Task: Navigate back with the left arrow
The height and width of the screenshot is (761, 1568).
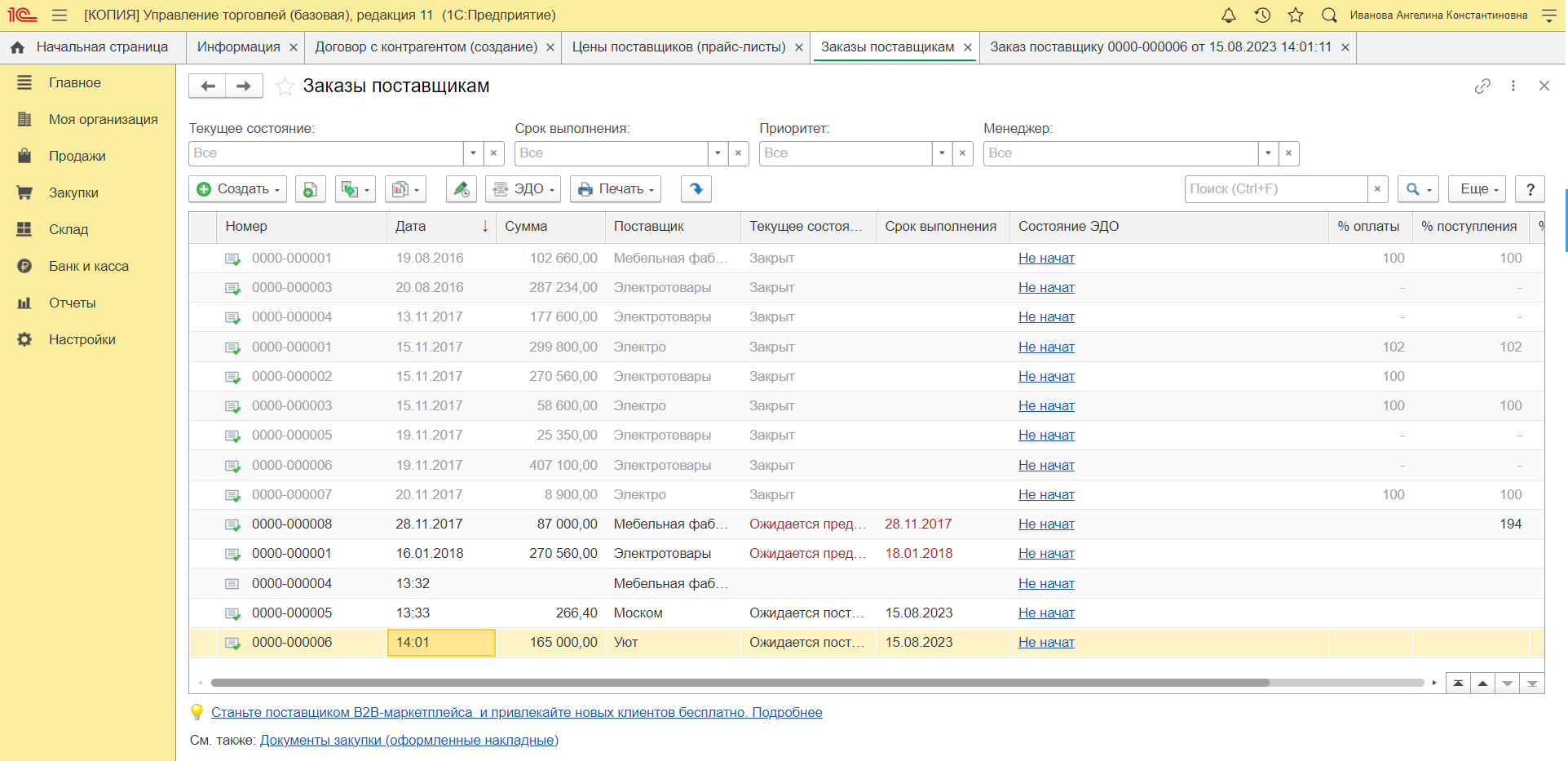Action: [x=208, y=86]
